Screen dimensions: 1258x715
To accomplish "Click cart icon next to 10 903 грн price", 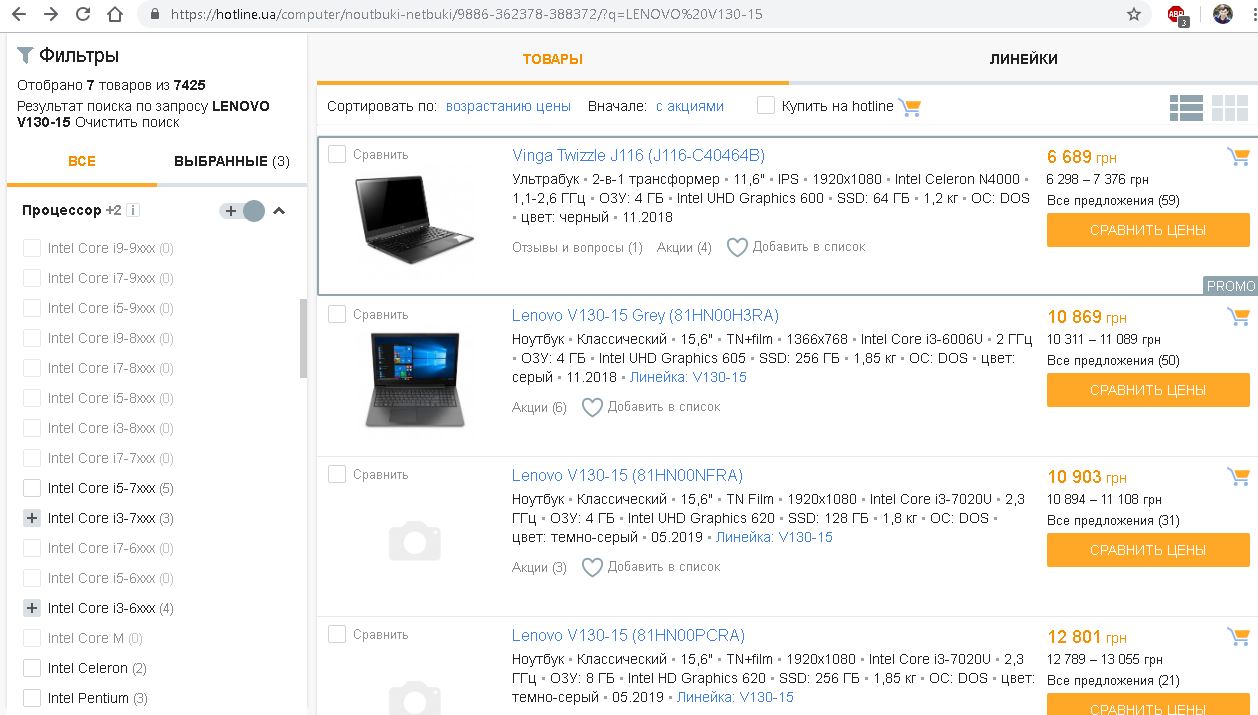I will [1238, 477].
